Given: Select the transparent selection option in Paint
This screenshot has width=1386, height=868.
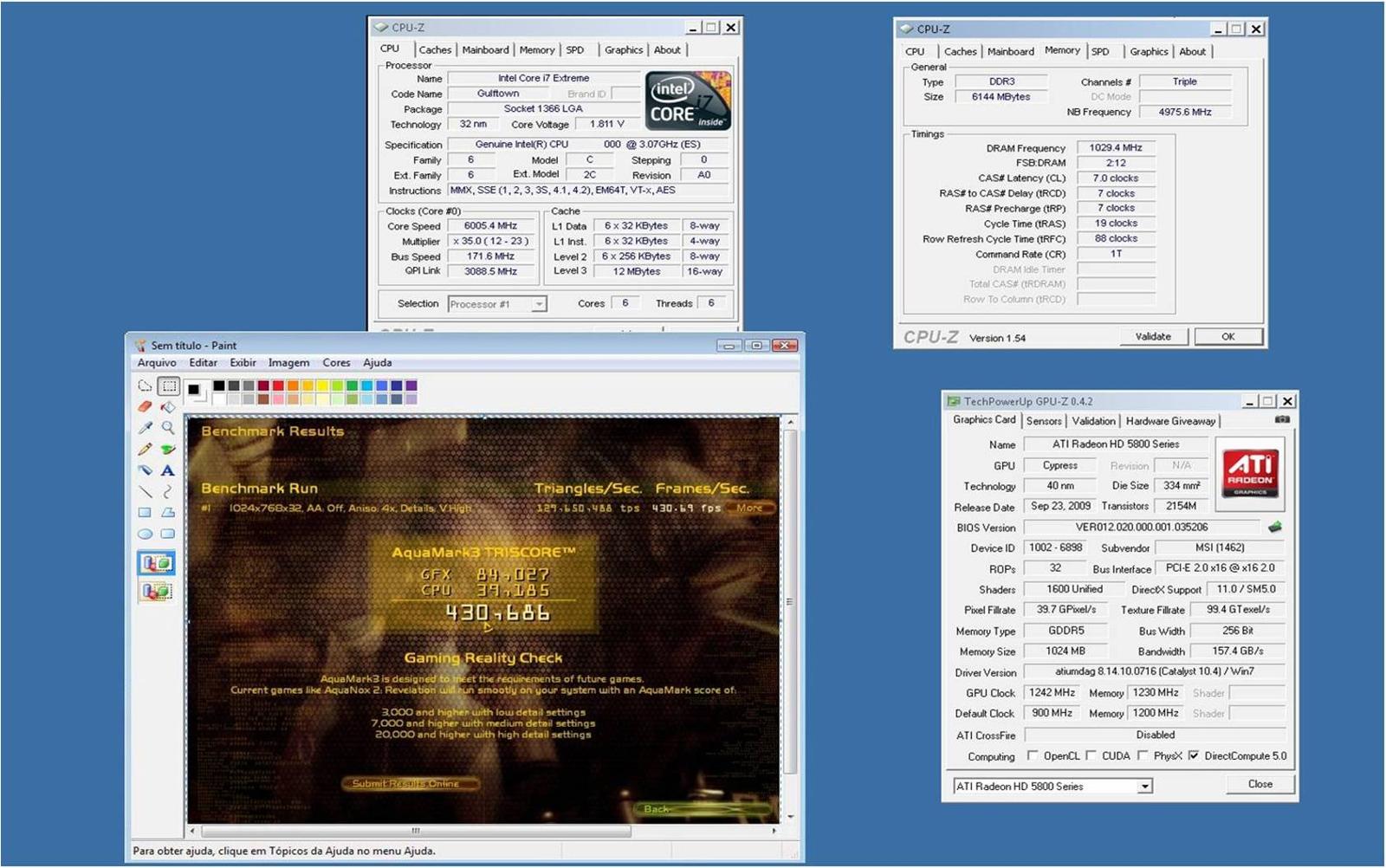Looking at the screenshot, I should 156,592.
